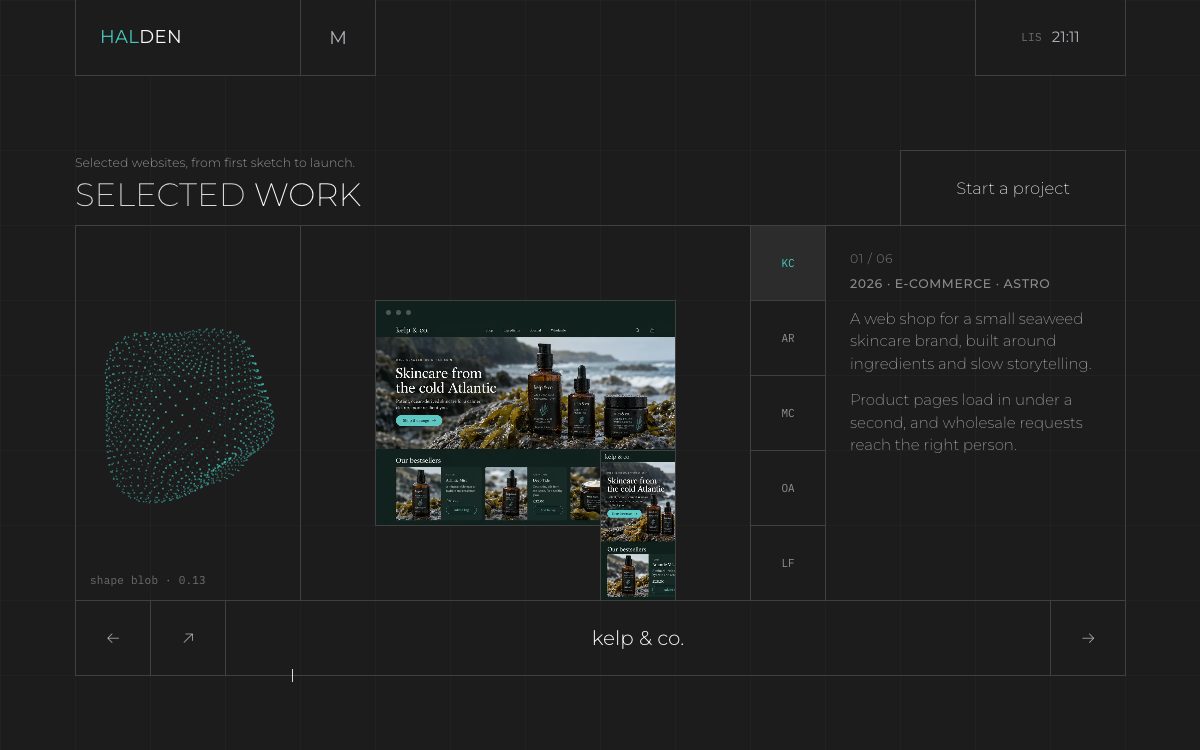
Task: Select the MC project tab
Action: (x=788, y=413)
